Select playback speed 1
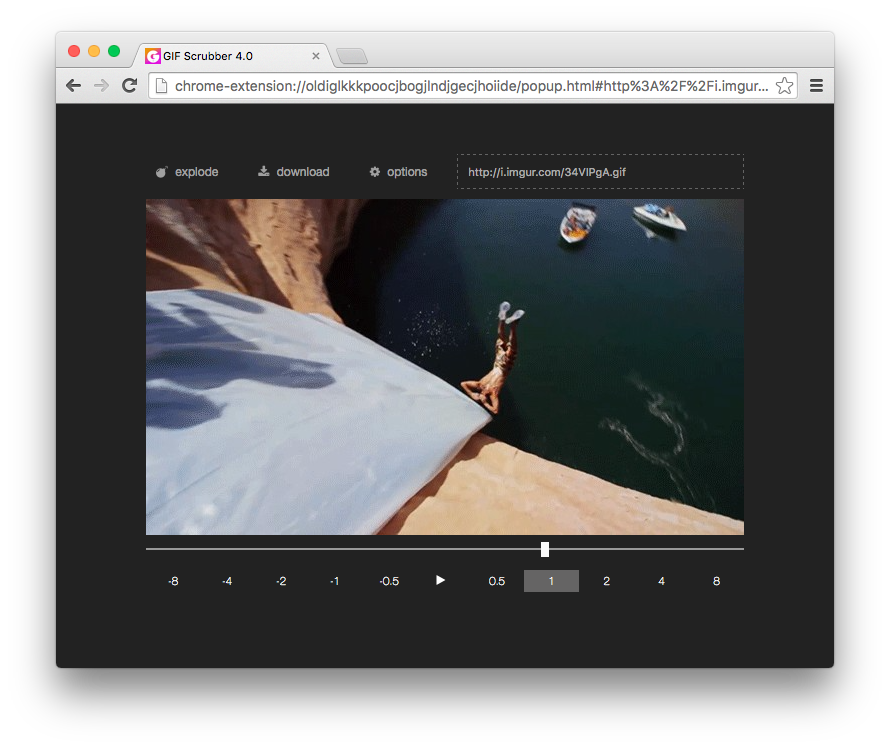The width and height of the screenshot is (890, 748). 551,581
